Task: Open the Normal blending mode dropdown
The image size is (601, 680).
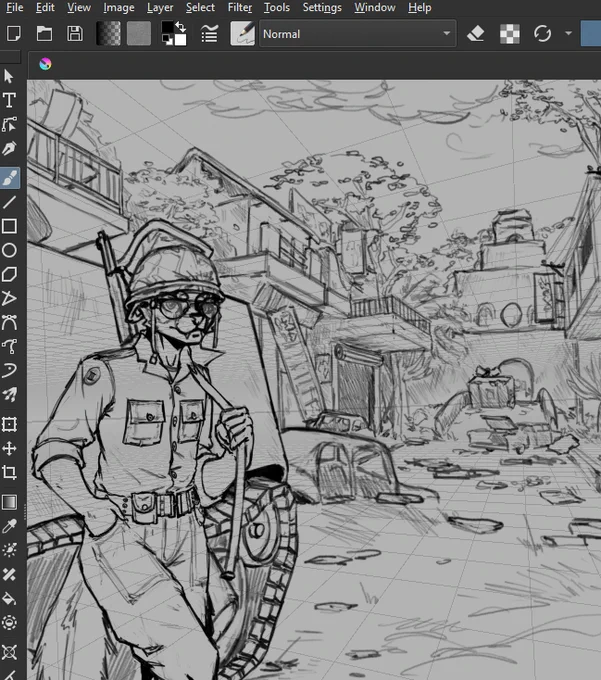Action: tap(358, 34)
